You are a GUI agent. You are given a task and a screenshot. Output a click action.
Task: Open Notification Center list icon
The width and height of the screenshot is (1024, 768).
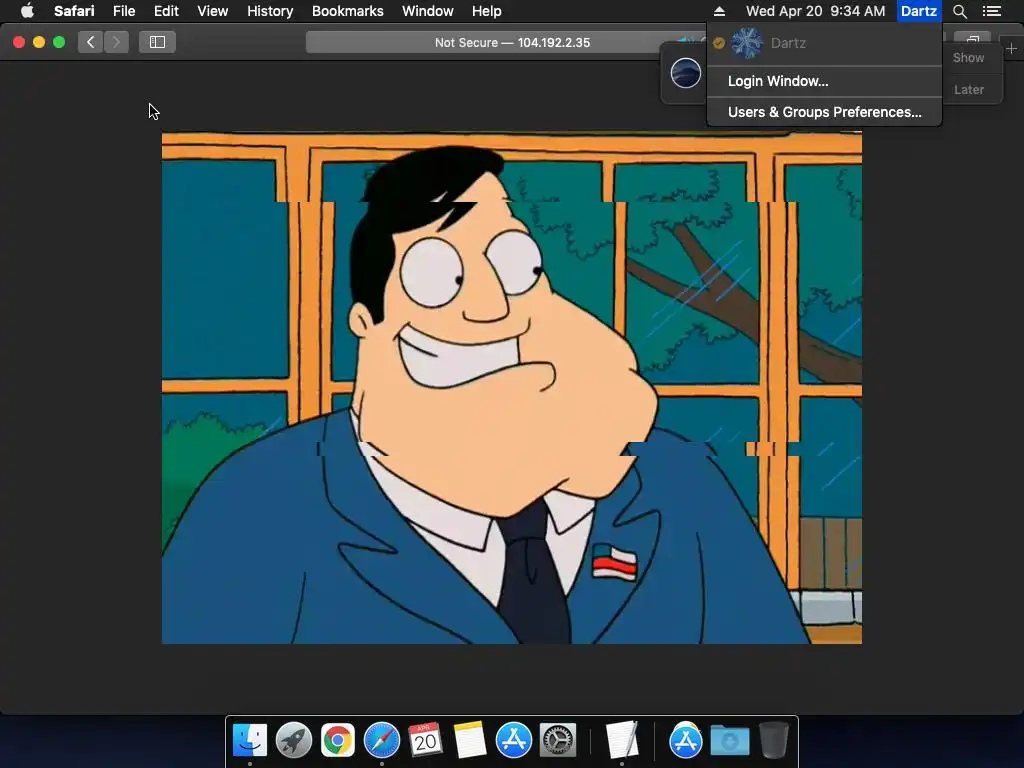pos(991,11)
